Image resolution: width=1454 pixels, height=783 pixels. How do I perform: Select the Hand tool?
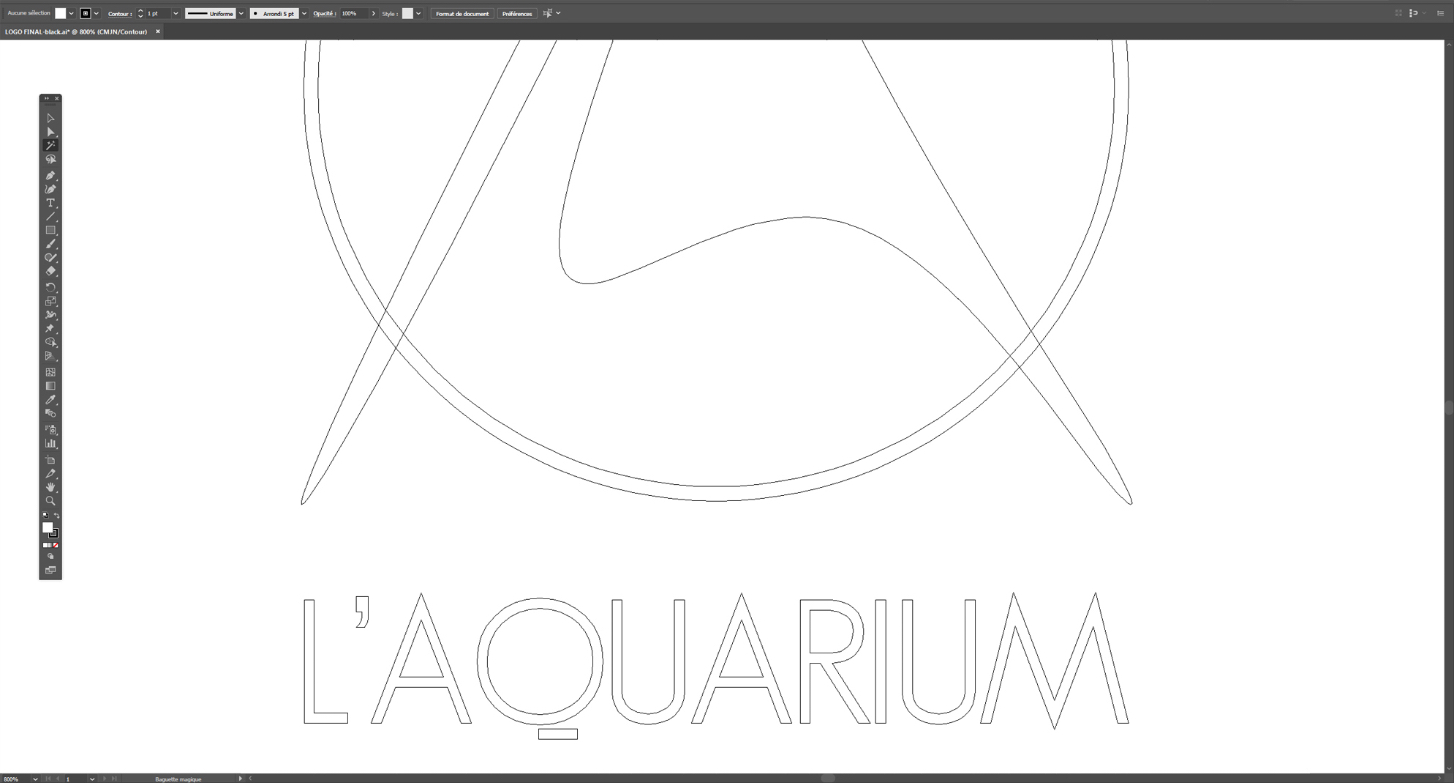(x=50, y=487)
